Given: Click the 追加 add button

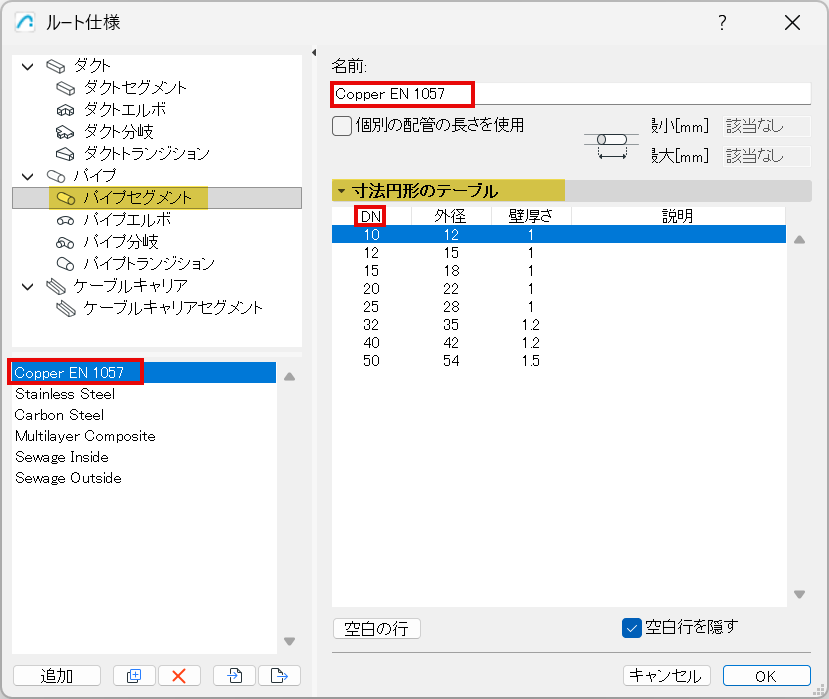Looking at the screenshot, I should pyautogui.click(x=57, y=676).
